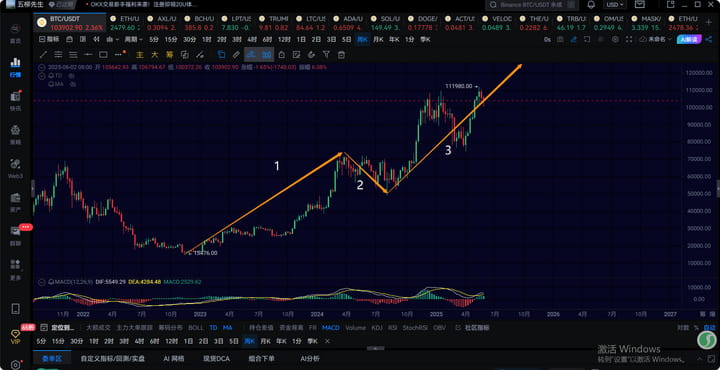Open the 行情 market sidebar item
720x370 pixels.
16,67
